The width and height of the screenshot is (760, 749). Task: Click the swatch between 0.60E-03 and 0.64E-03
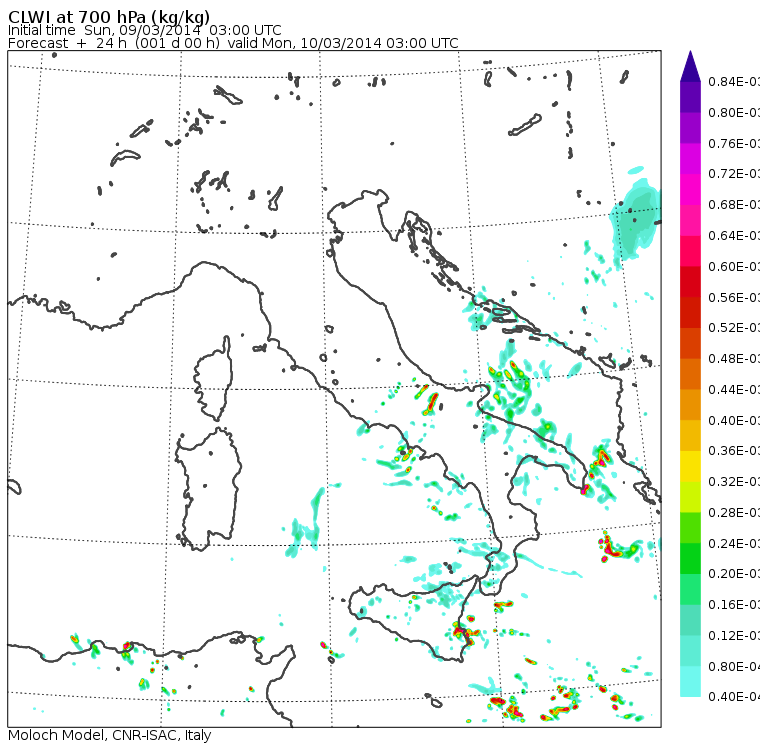(690, 251)
